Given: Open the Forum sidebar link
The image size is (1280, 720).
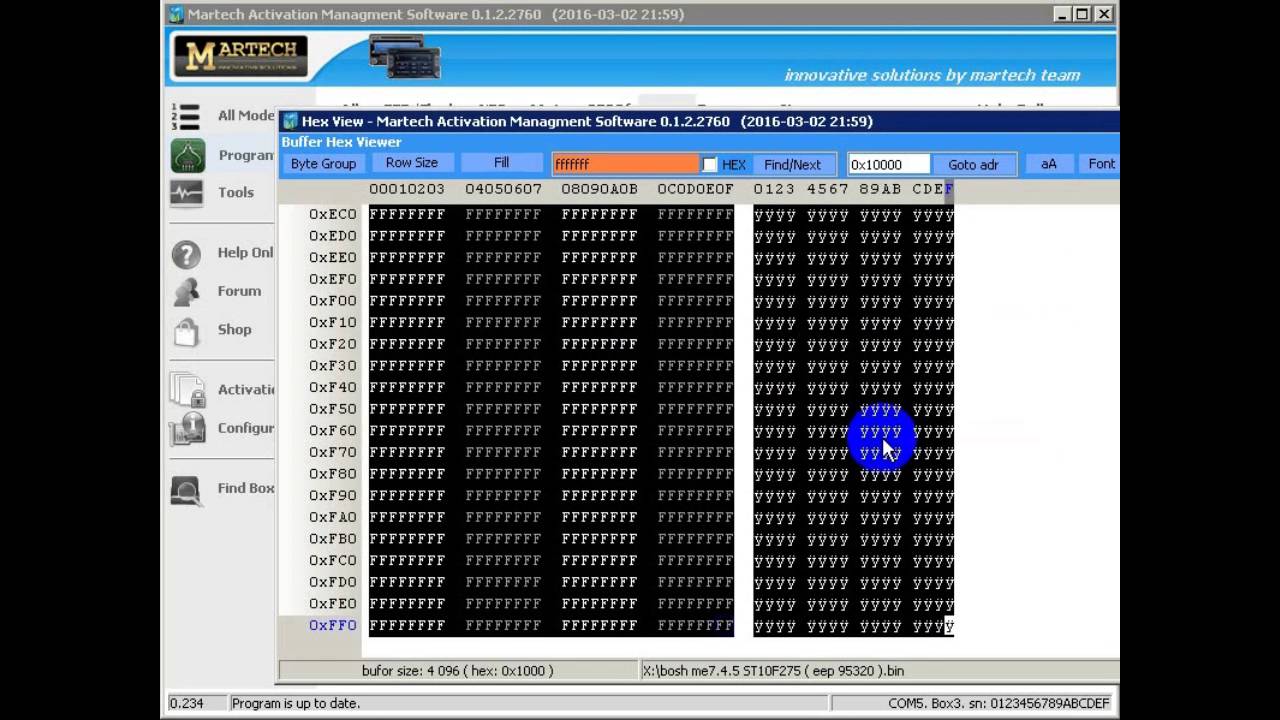Looking at the screenshot, I should click(239, 291).
